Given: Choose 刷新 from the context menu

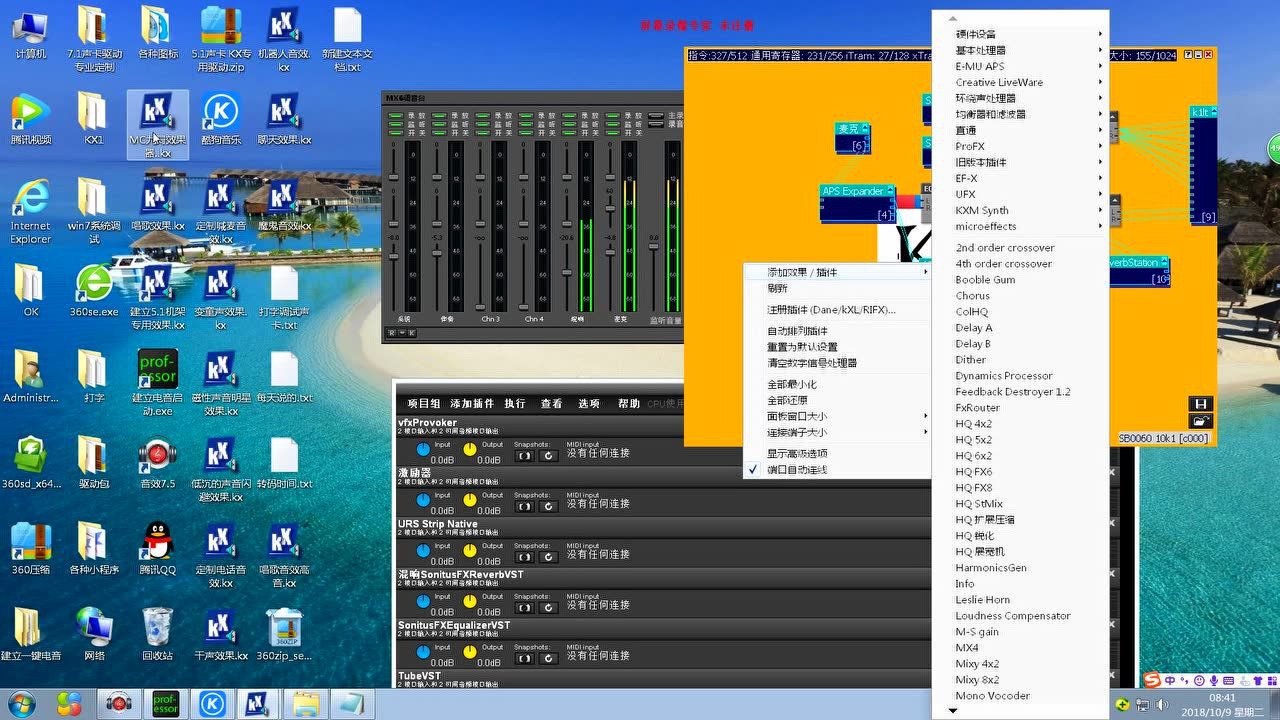Looking at the screenshot, I should click(838, 288).
